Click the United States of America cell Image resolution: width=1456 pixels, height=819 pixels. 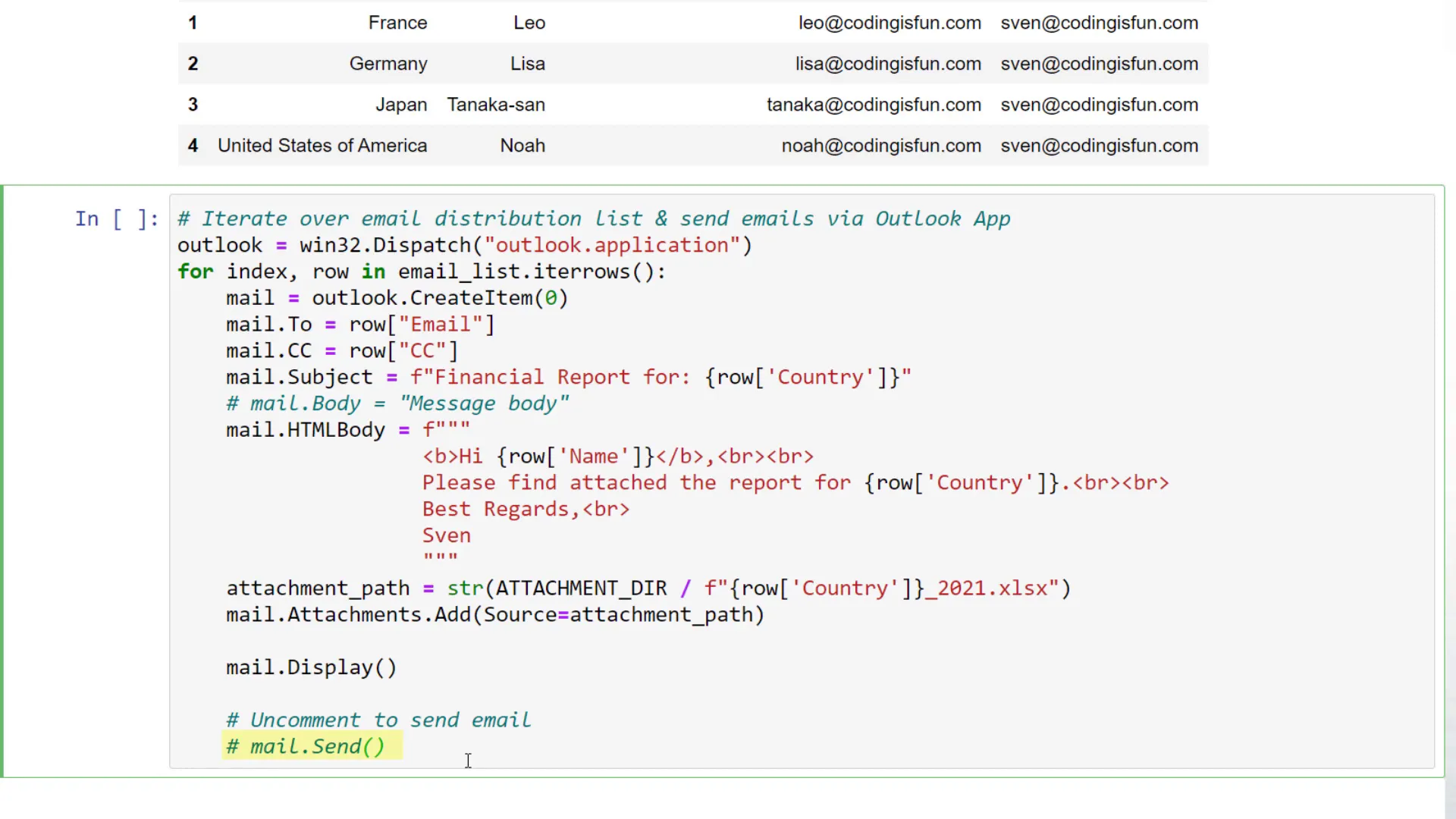tap(322, 146)
